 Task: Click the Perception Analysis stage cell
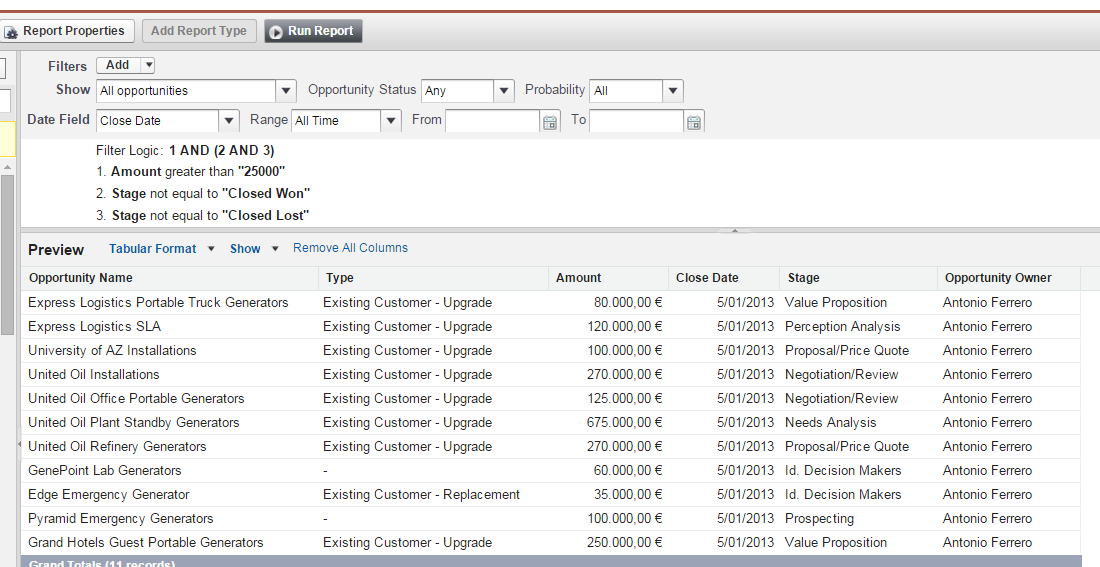click(843, 326)
